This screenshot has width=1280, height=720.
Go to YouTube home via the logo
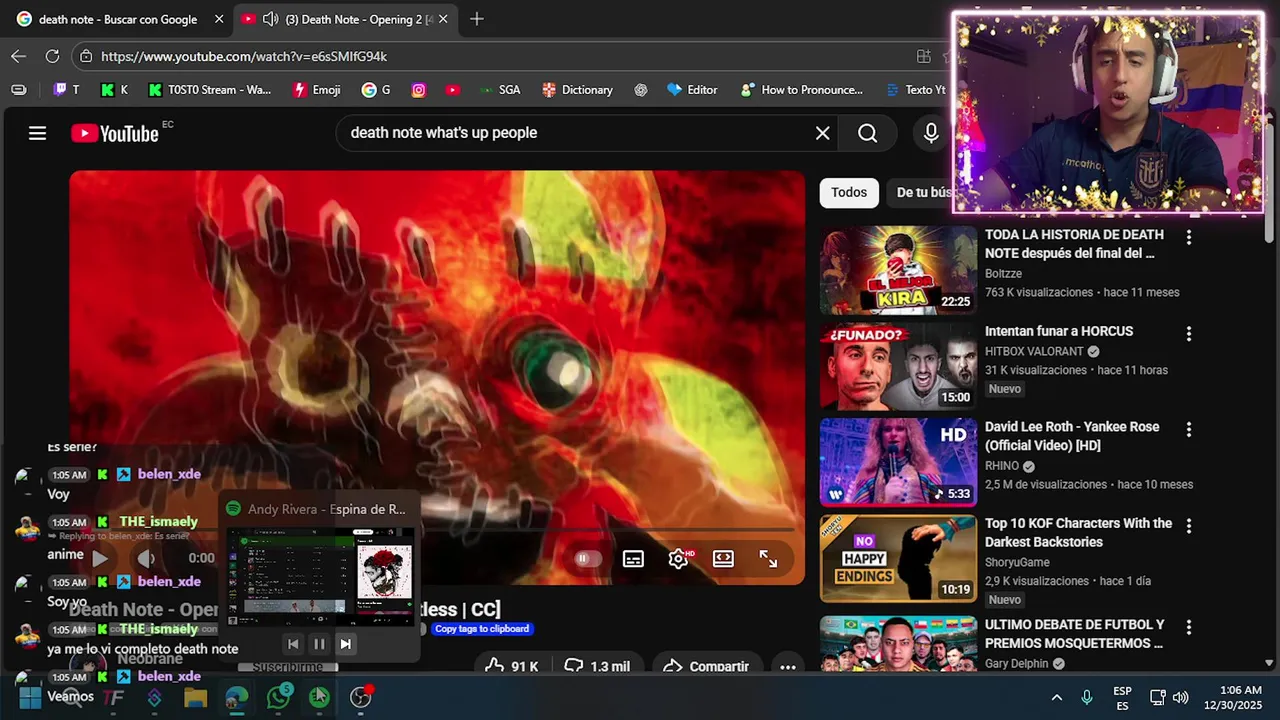point(115,133)
